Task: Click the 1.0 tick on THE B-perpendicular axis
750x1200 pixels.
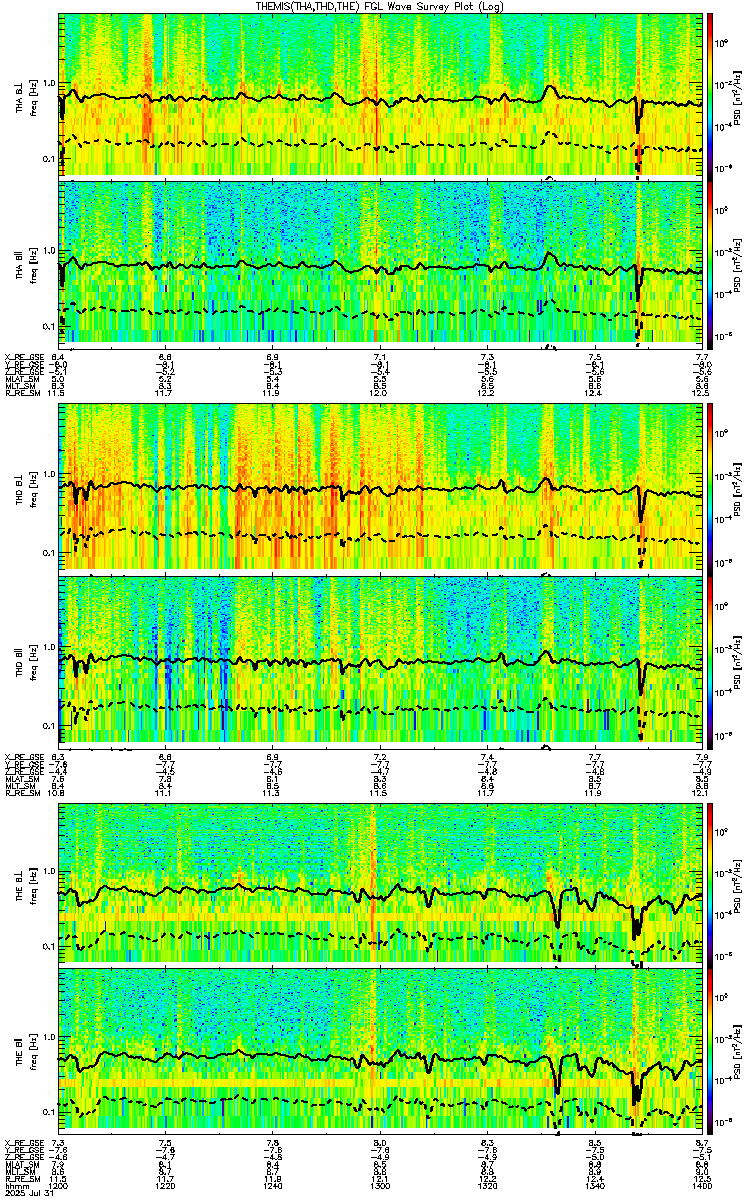Action: [49, 869]
